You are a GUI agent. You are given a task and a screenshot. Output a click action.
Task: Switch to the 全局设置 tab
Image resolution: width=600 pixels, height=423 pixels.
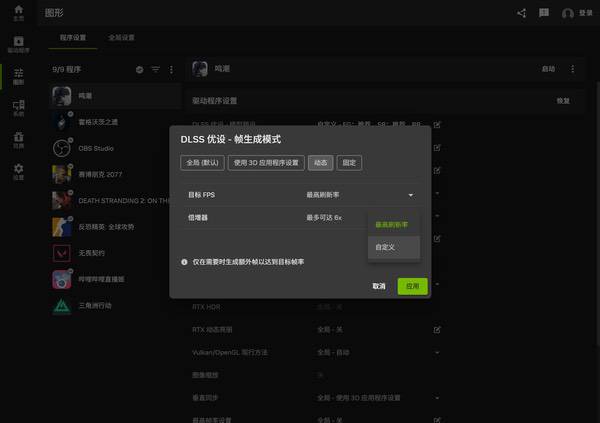click(121, 38)
